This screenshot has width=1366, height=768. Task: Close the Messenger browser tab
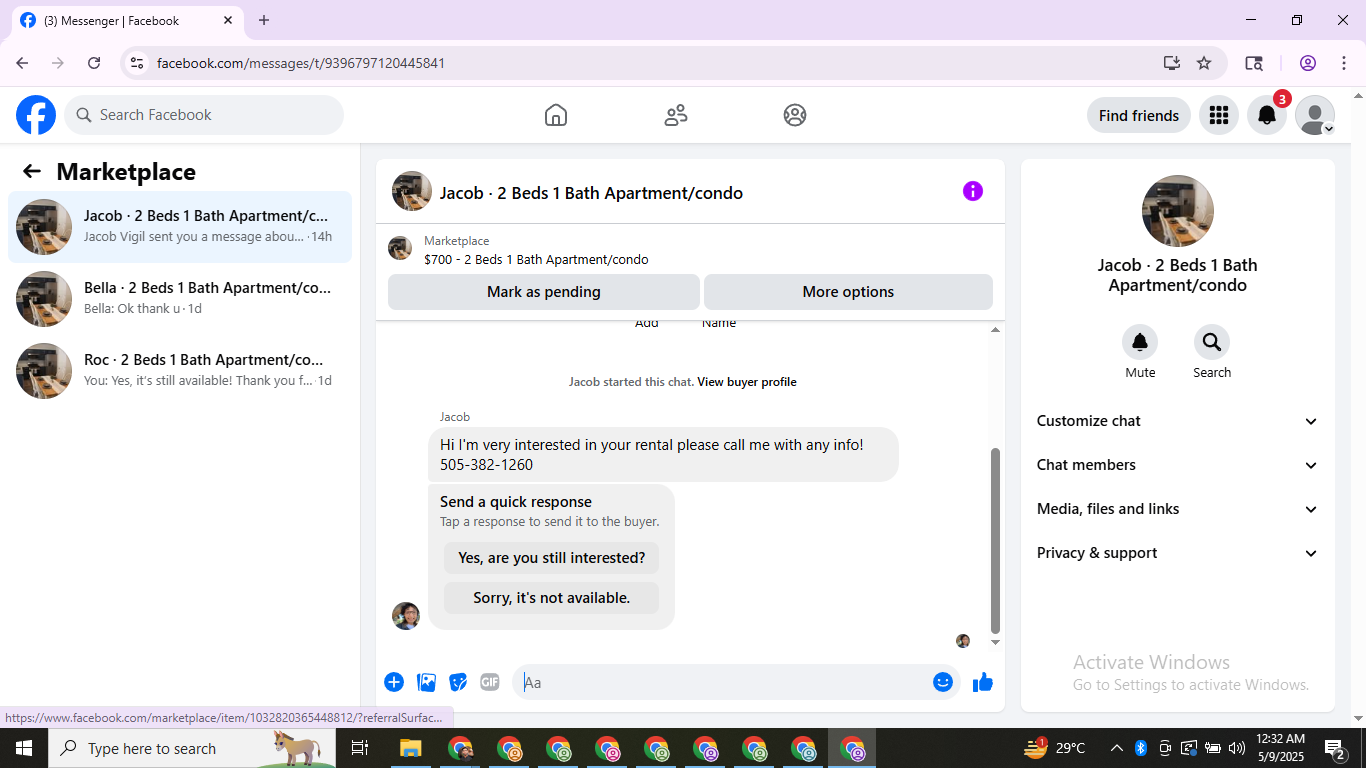[228, 20]
